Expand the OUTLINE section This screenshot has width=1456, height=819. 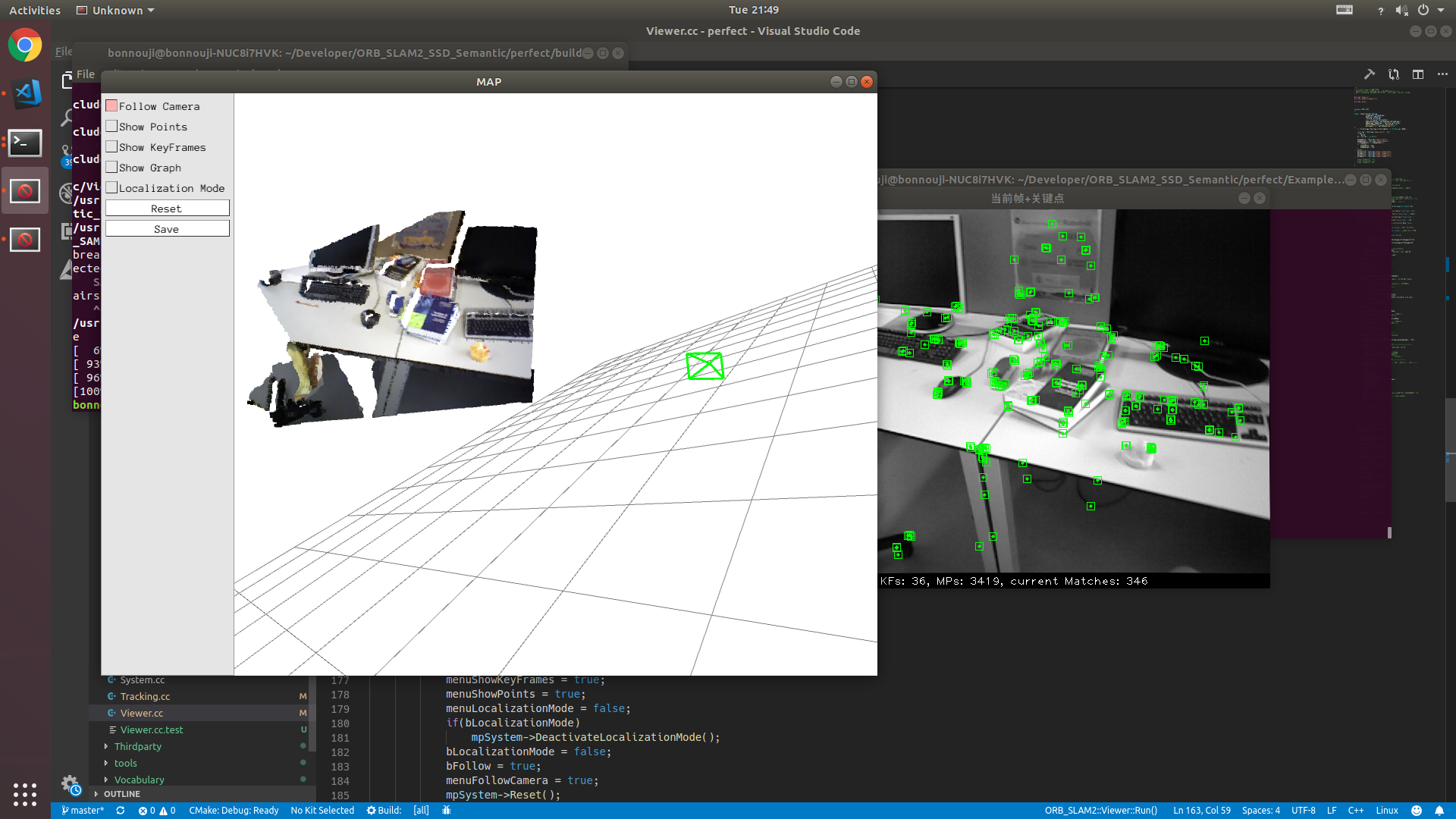tap(121, 794)
